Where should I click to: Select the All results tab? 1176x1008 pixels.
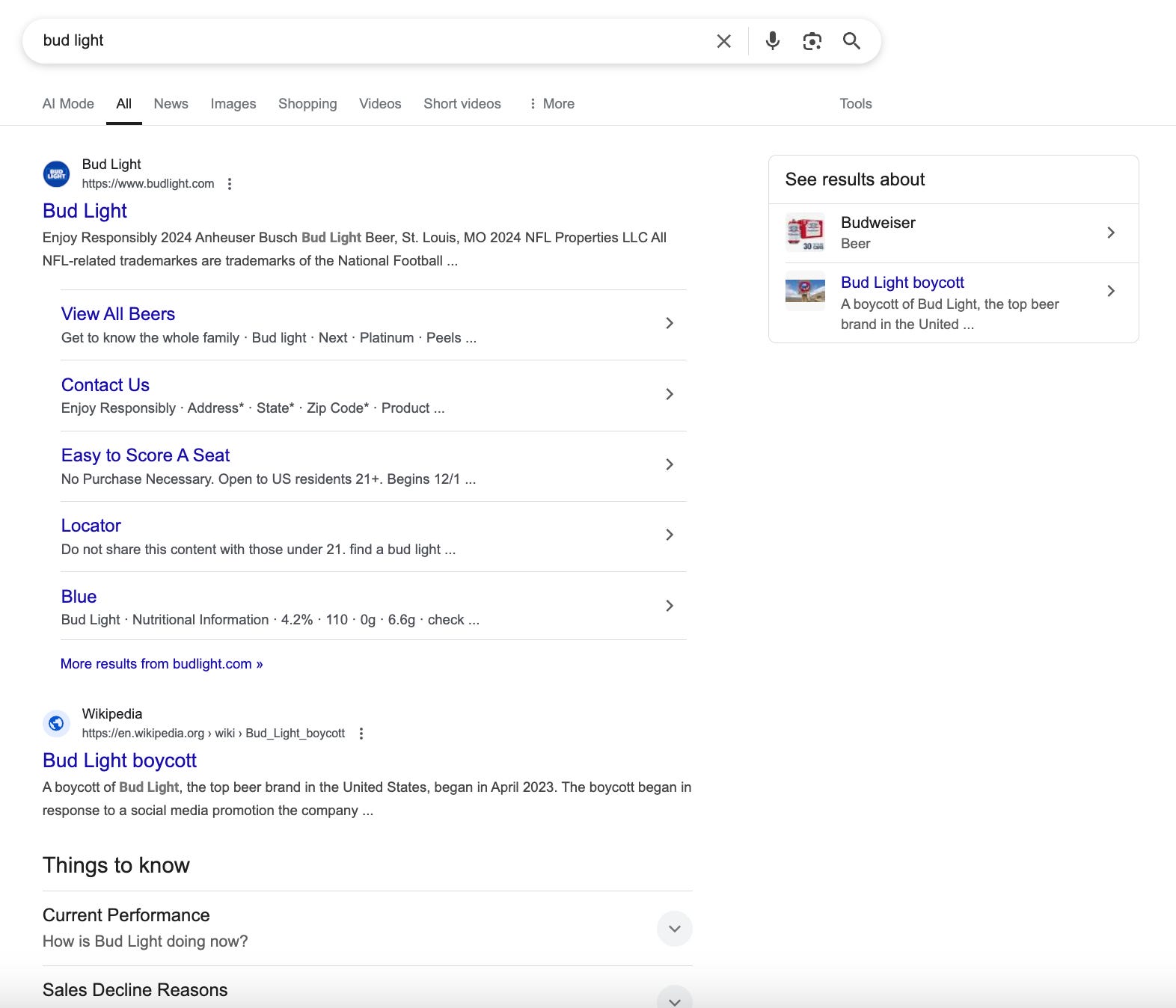tap(124, 104)
